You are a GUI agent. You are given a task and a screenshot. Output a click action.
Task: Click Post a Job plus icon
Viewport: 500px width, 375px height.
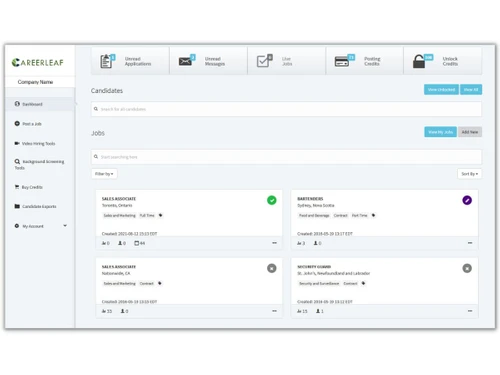pos(17,123)
